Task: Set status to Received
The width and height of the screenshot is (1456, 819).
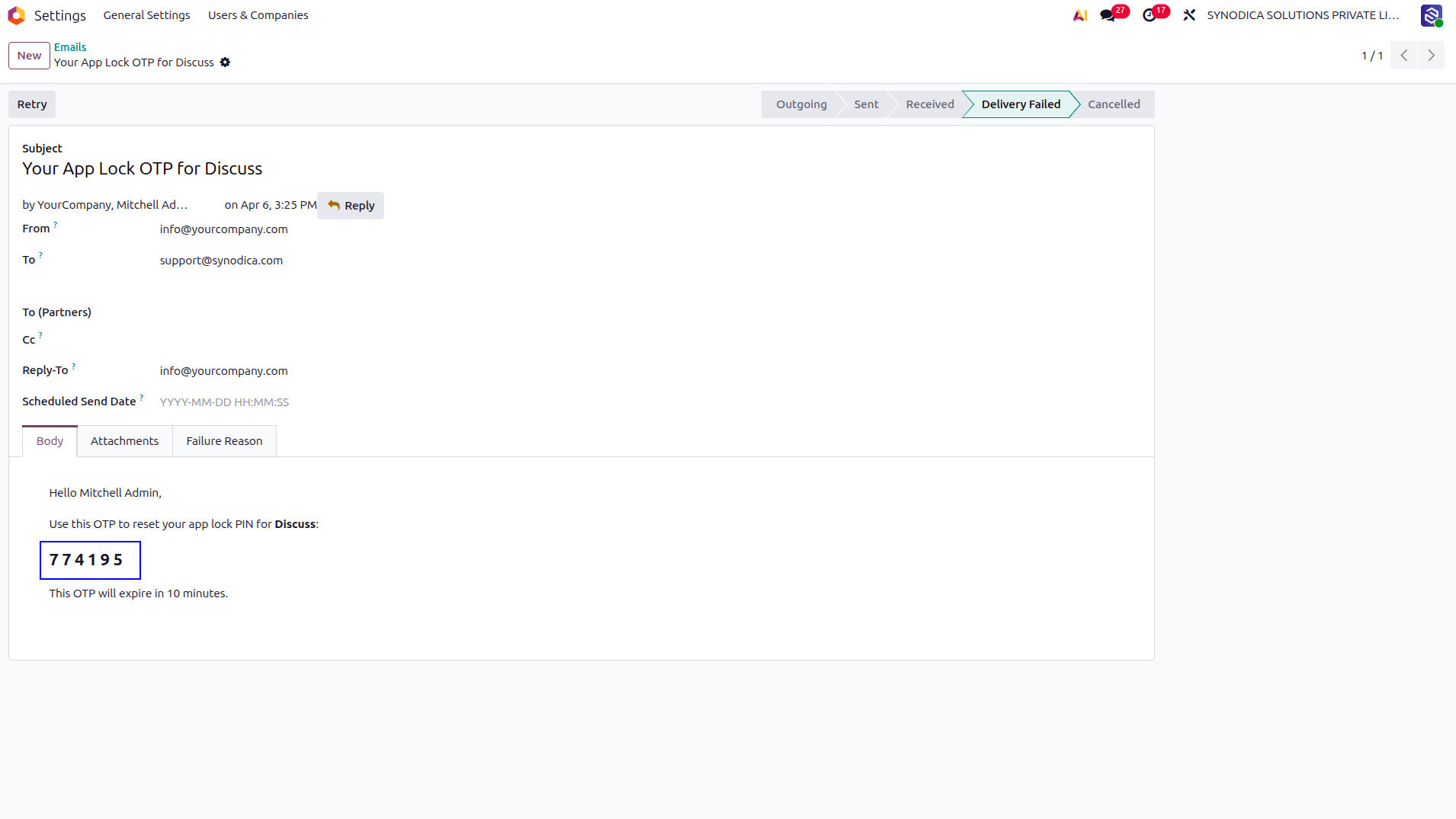Action: pos(929,104)
